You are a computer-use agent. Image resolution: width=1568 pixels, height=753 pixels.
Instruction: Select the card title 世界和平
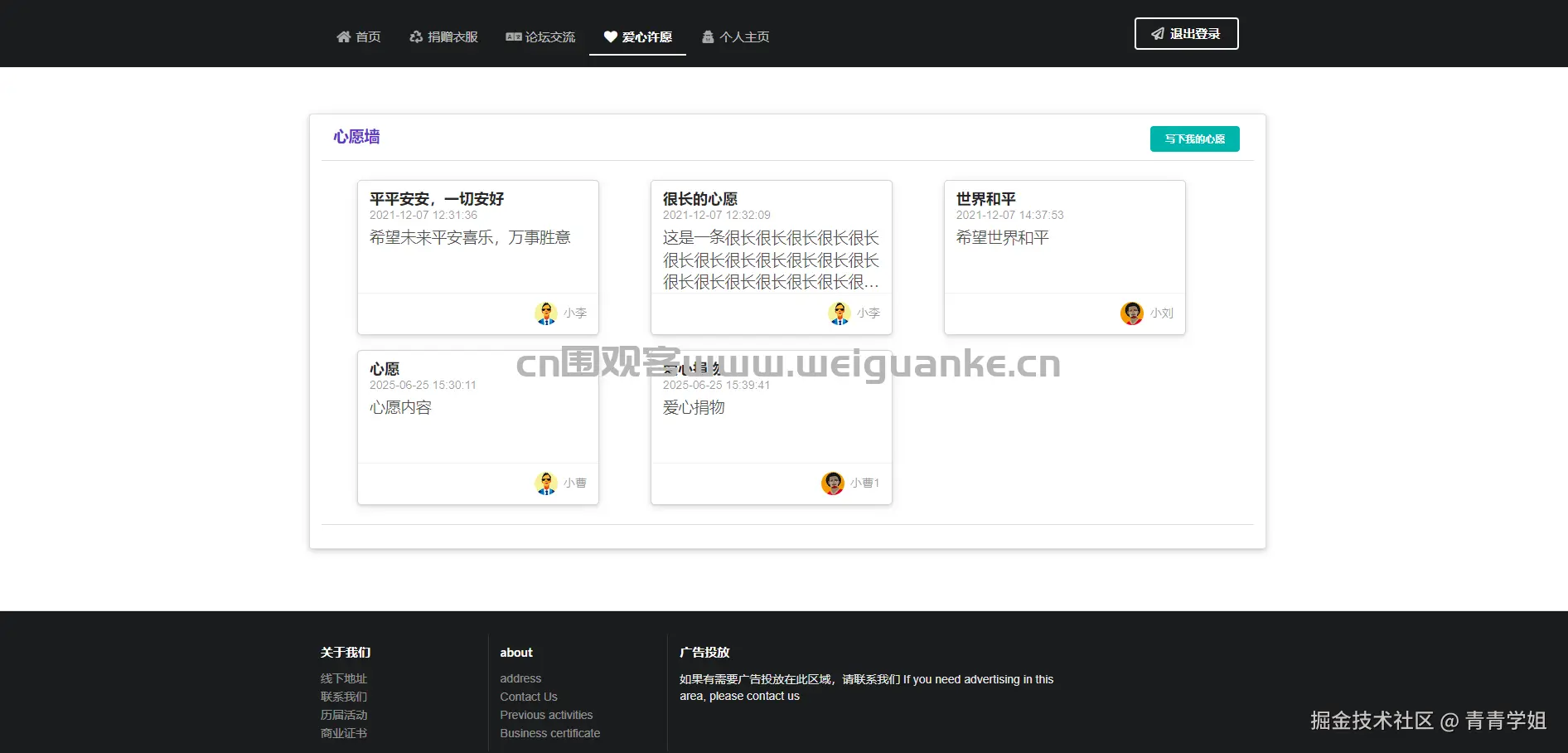[x=986, y=199]
